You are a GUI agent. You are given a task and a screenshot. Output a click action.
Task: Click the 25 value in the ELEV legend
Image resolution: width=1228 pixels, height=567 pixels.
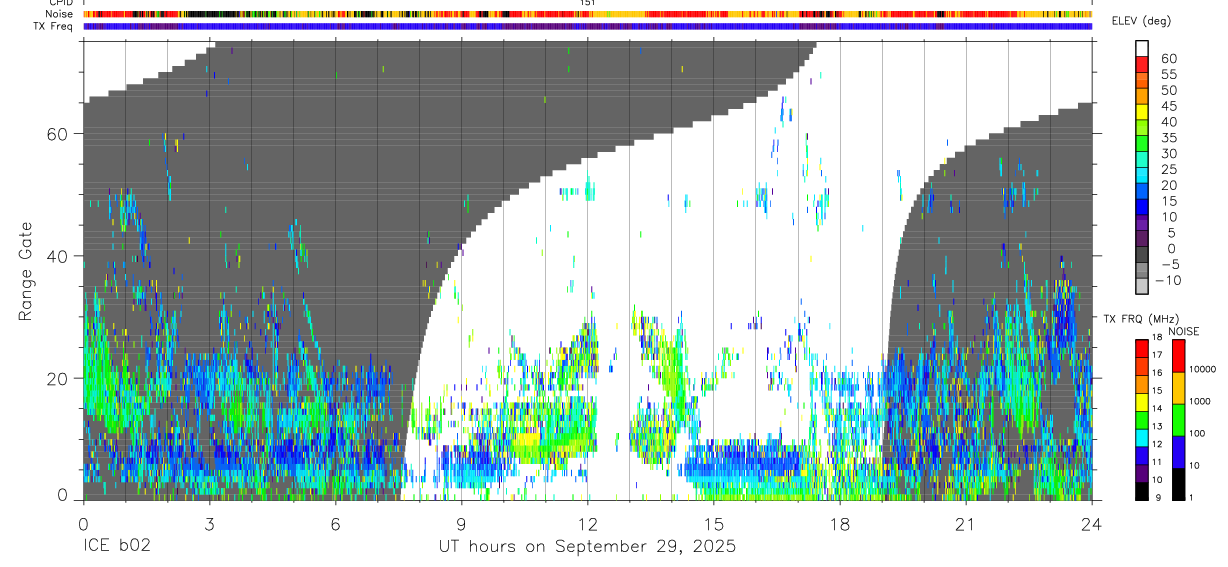click(1169, 170)
